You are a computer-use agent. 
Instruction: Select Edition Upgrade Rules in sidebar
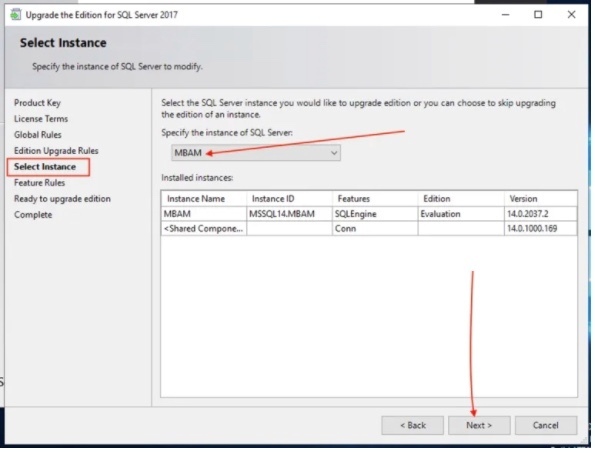56,151
